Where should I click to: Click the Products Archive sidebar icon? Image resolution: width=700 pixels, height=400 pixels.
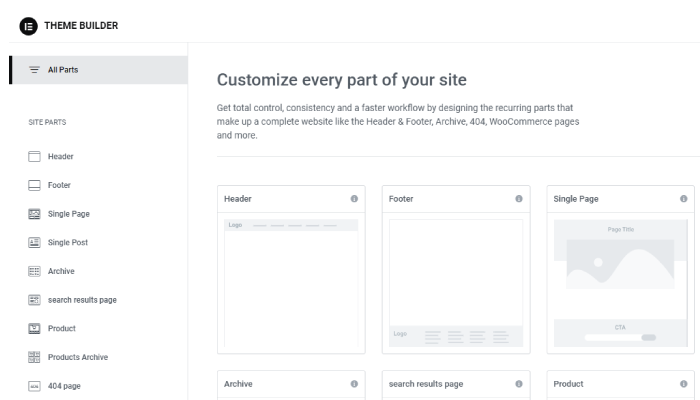(x=34, y=357)
